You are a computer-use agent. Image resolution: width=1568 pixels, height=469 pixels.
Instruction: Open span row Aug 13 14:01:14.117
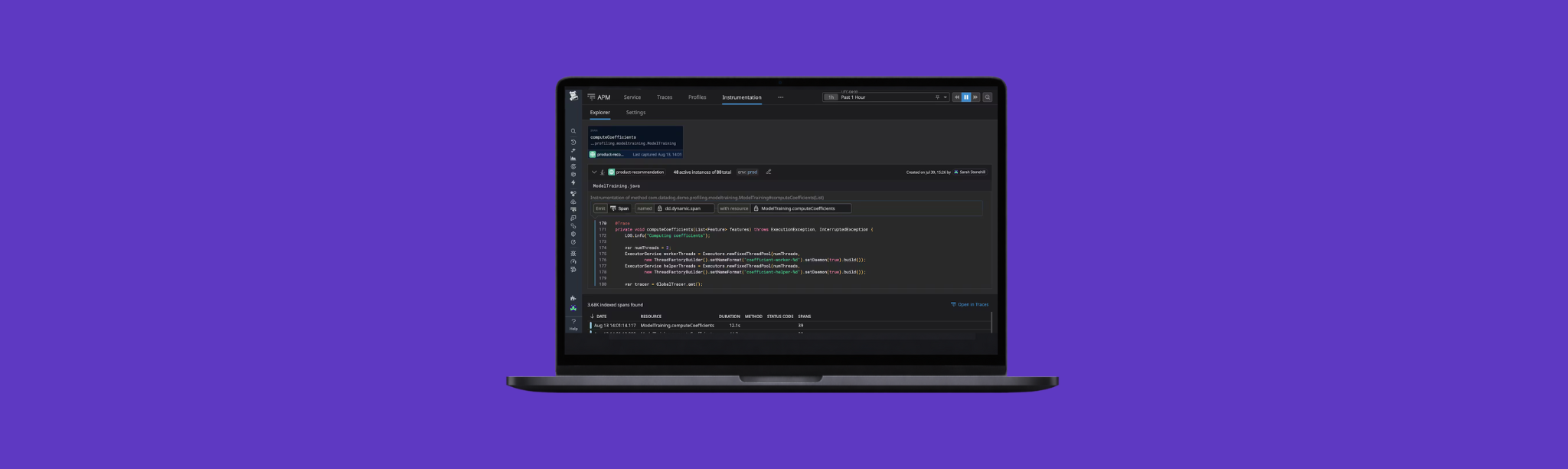789,326
